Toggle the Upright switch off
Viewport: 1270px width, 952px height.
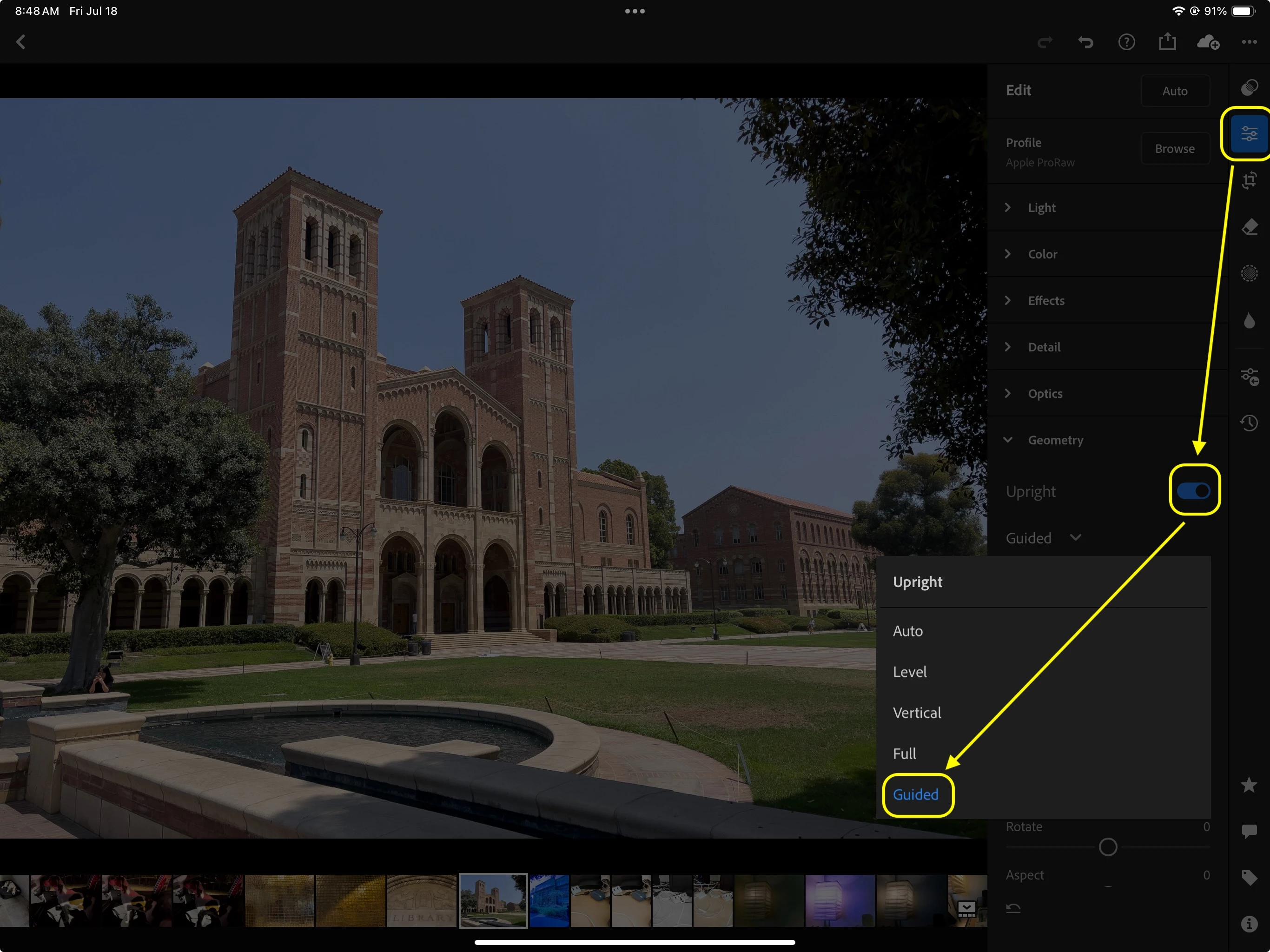click(1194, 491)
